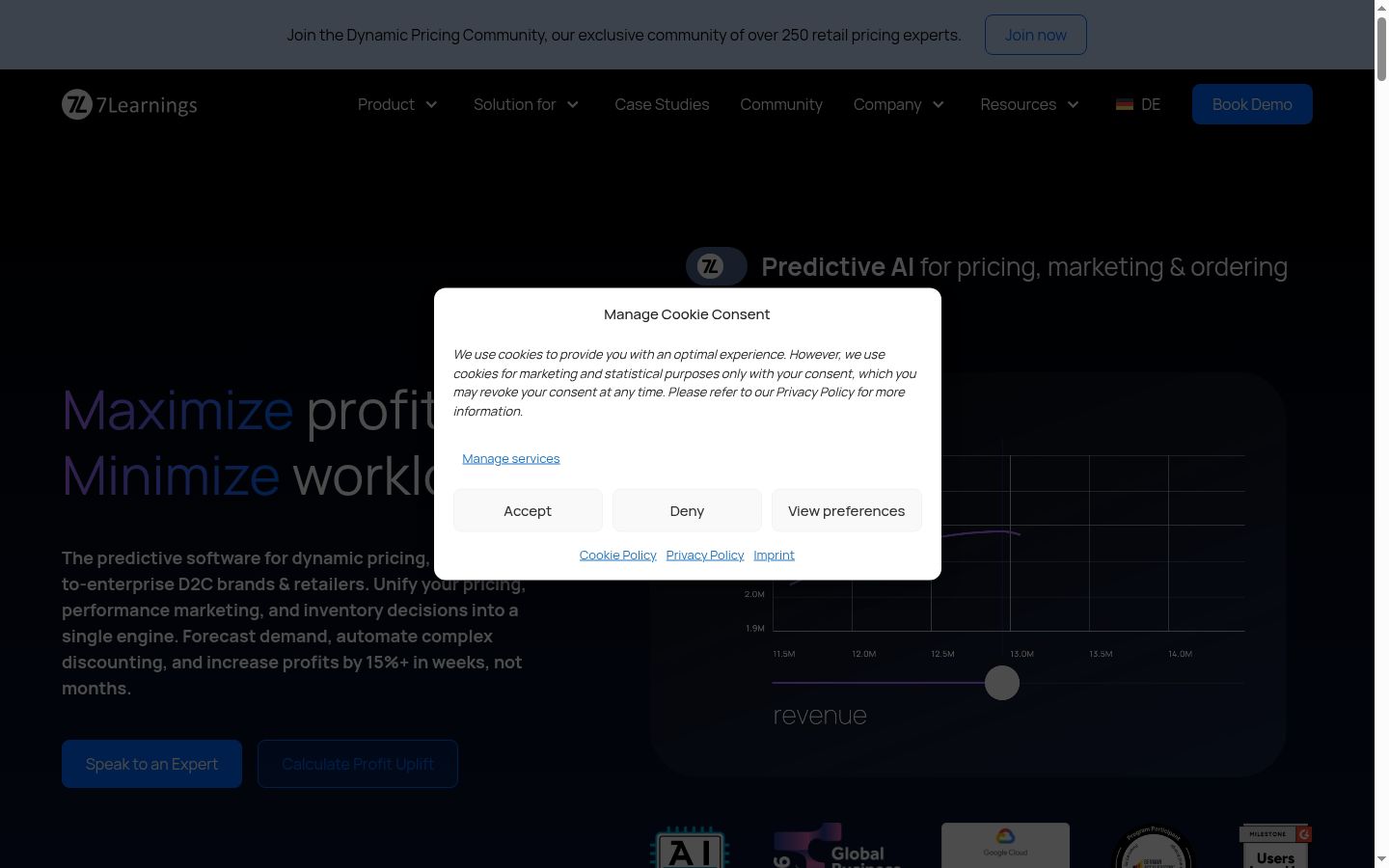
Task: Accept cookies in consent dialog
Action: click(x=528, y=510)
